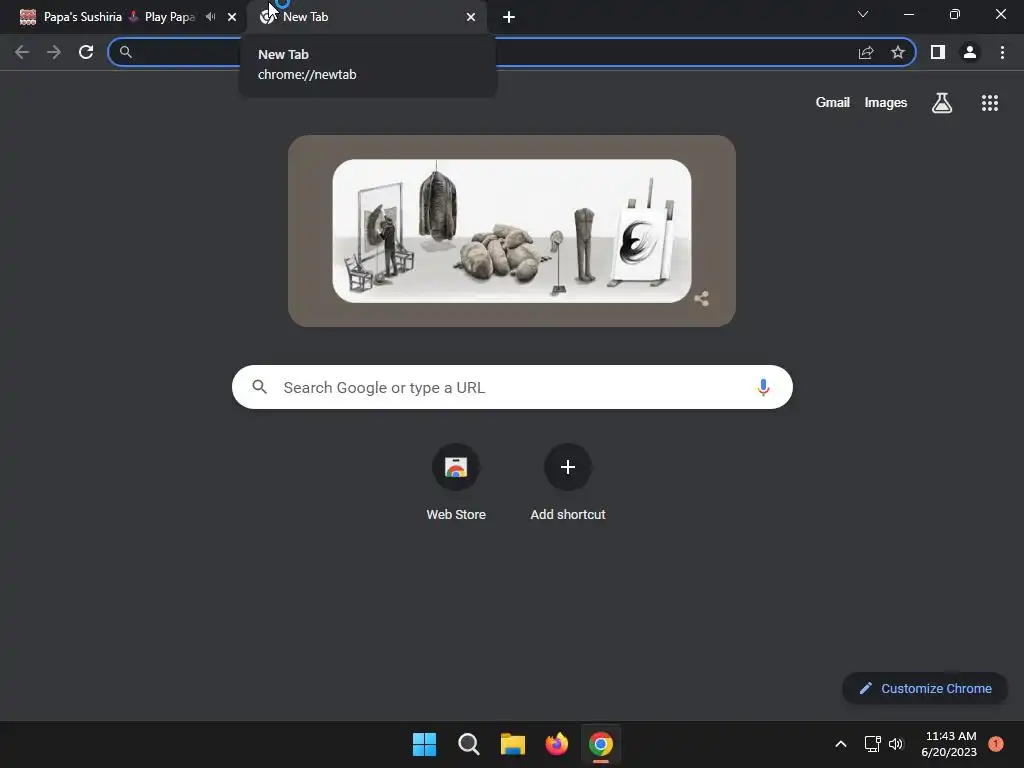Open the Search Labs flask icon

click(942, 103)
